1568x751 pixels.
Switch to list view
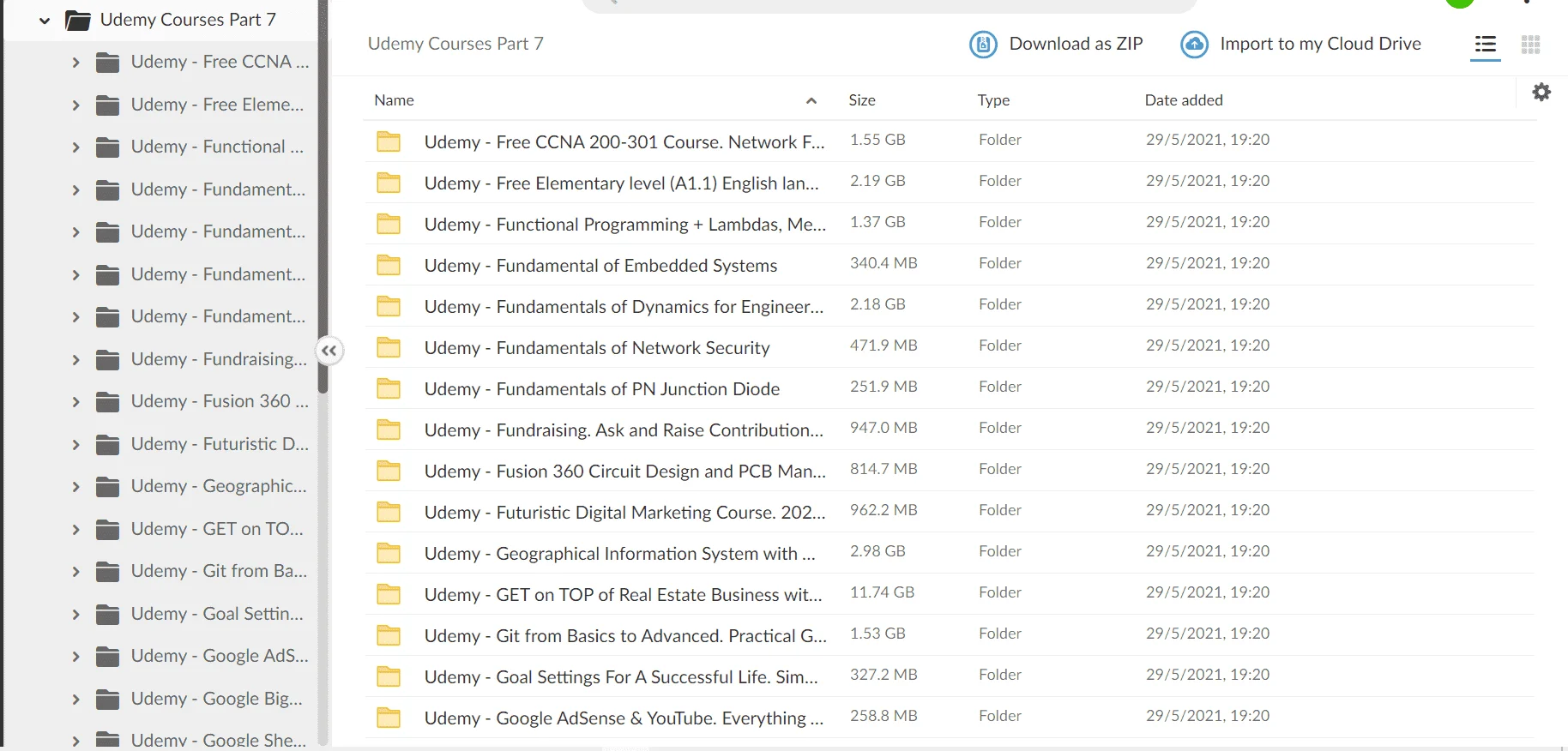tap(1485, 45)
